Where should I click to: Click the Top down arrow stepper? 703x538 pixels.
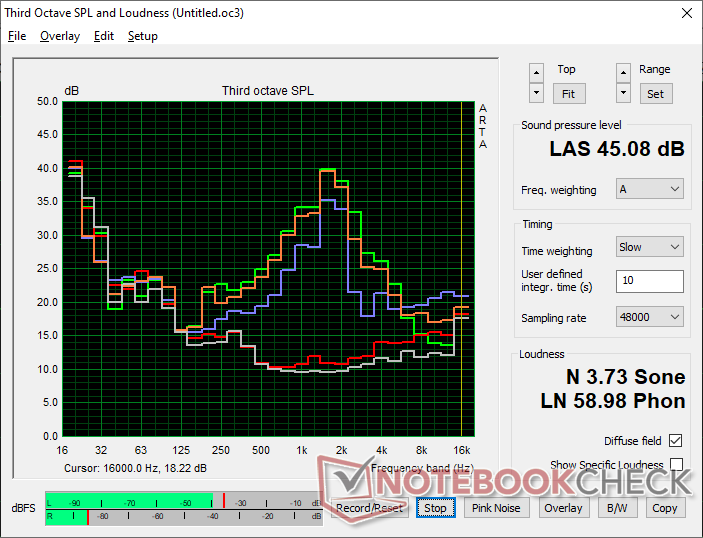pyautogui.click(x=537, y=92)
